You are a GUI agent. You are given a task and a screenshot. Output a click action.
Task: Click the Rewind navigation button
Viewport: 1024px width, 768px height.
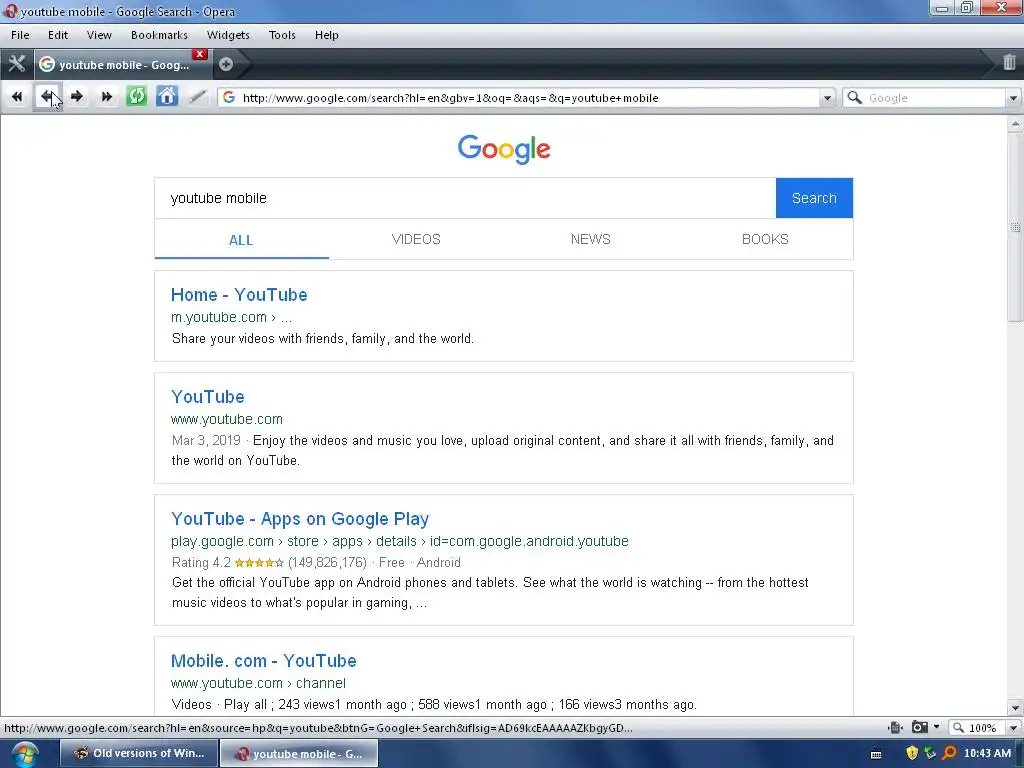(17, 97)
